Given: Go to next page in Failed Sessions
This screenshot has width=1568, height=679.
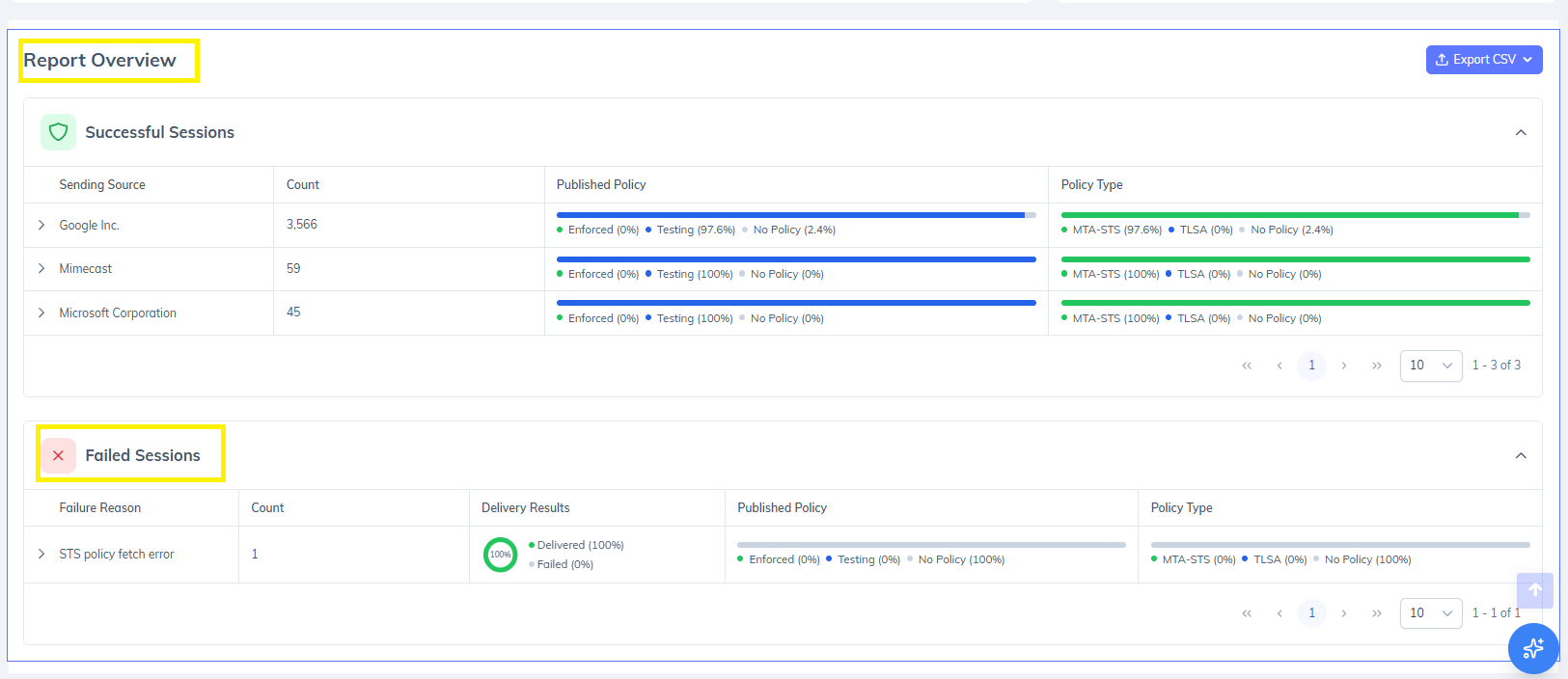Looking at the screenshot, I should click(x=1344, y=612).
